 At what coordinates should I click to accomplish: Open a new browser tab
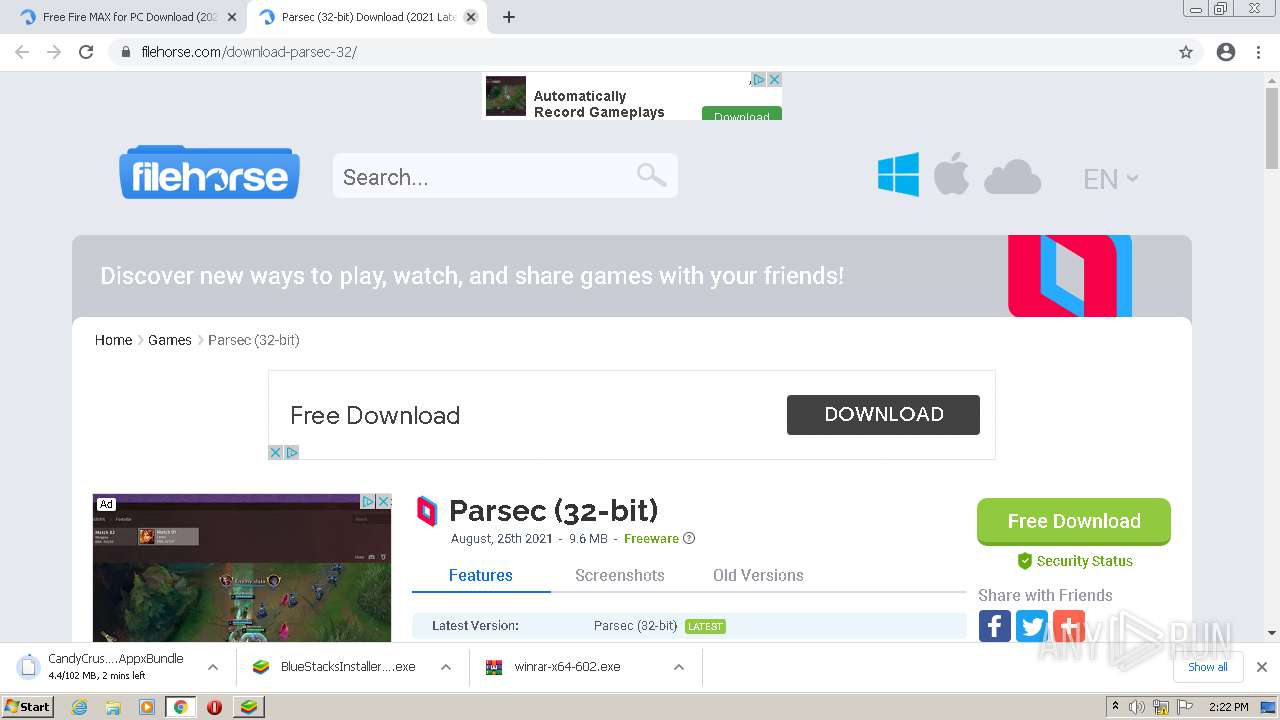coord(509,17)
